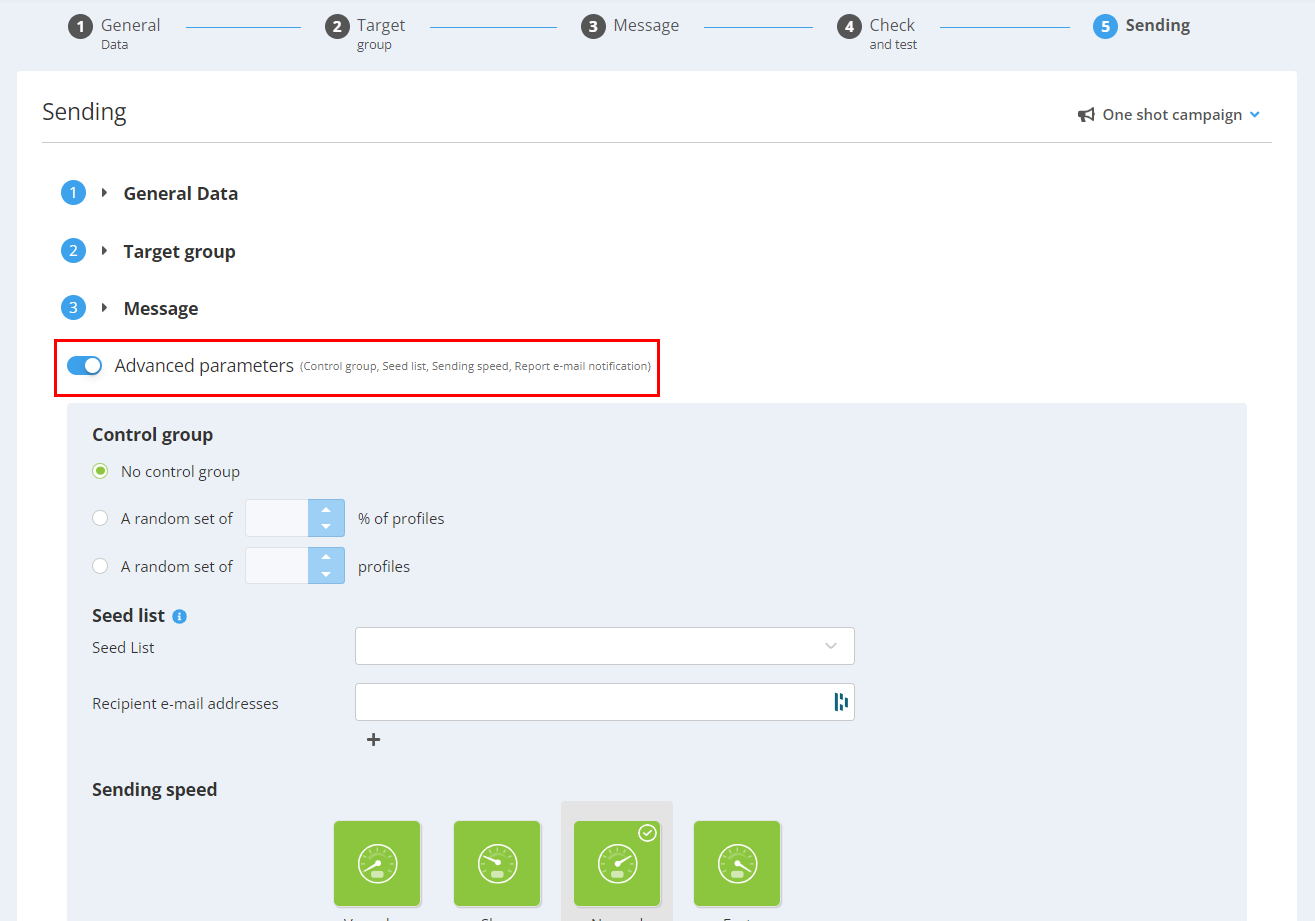Choose random set of % of profiles
The image size is (1315, 921).
[x=100, y=518]
